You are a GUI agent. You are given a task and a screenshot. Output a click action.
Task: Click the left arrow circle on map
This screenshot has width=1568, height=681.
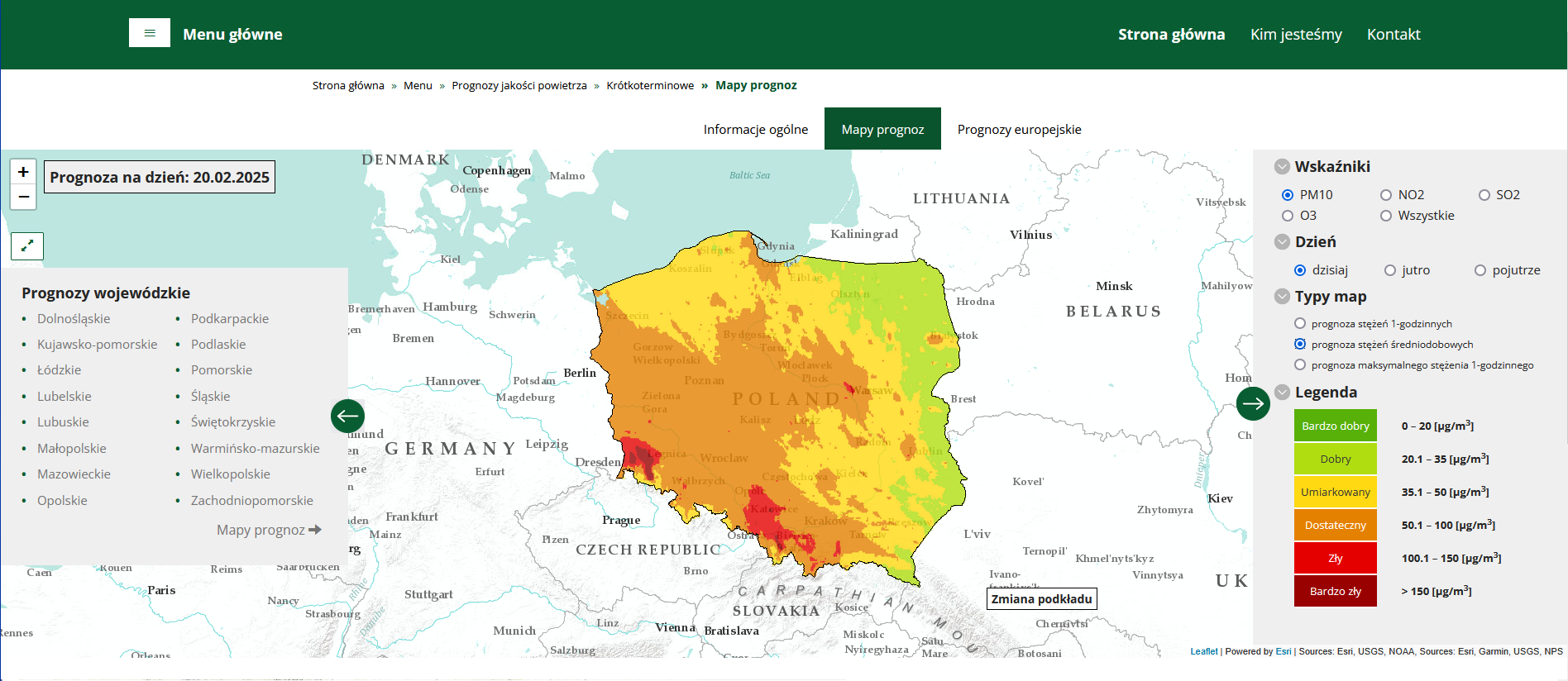click(347, 416)
